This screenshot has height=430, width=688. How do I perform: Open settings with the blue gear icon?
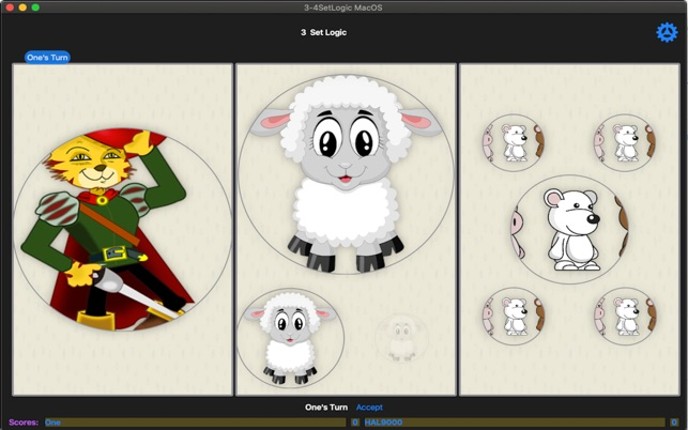[666, 32]
